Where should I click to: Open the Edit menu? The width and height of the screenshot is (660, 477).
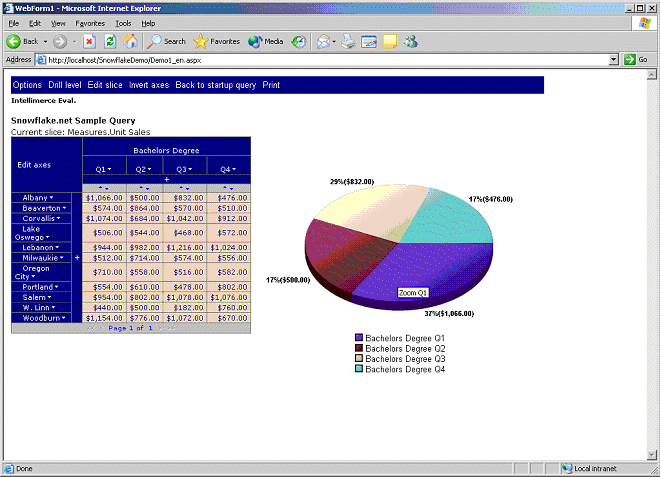35,24
